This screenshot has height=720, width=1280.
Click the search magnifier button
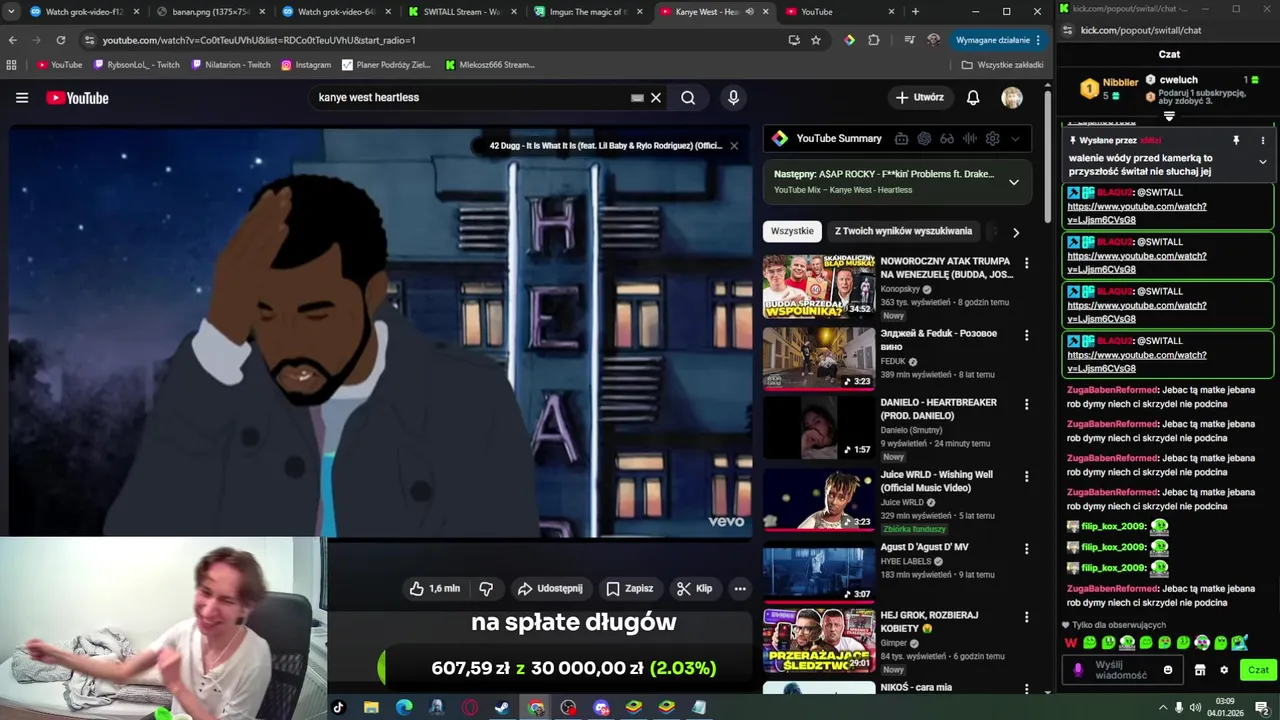click(688, 98)
